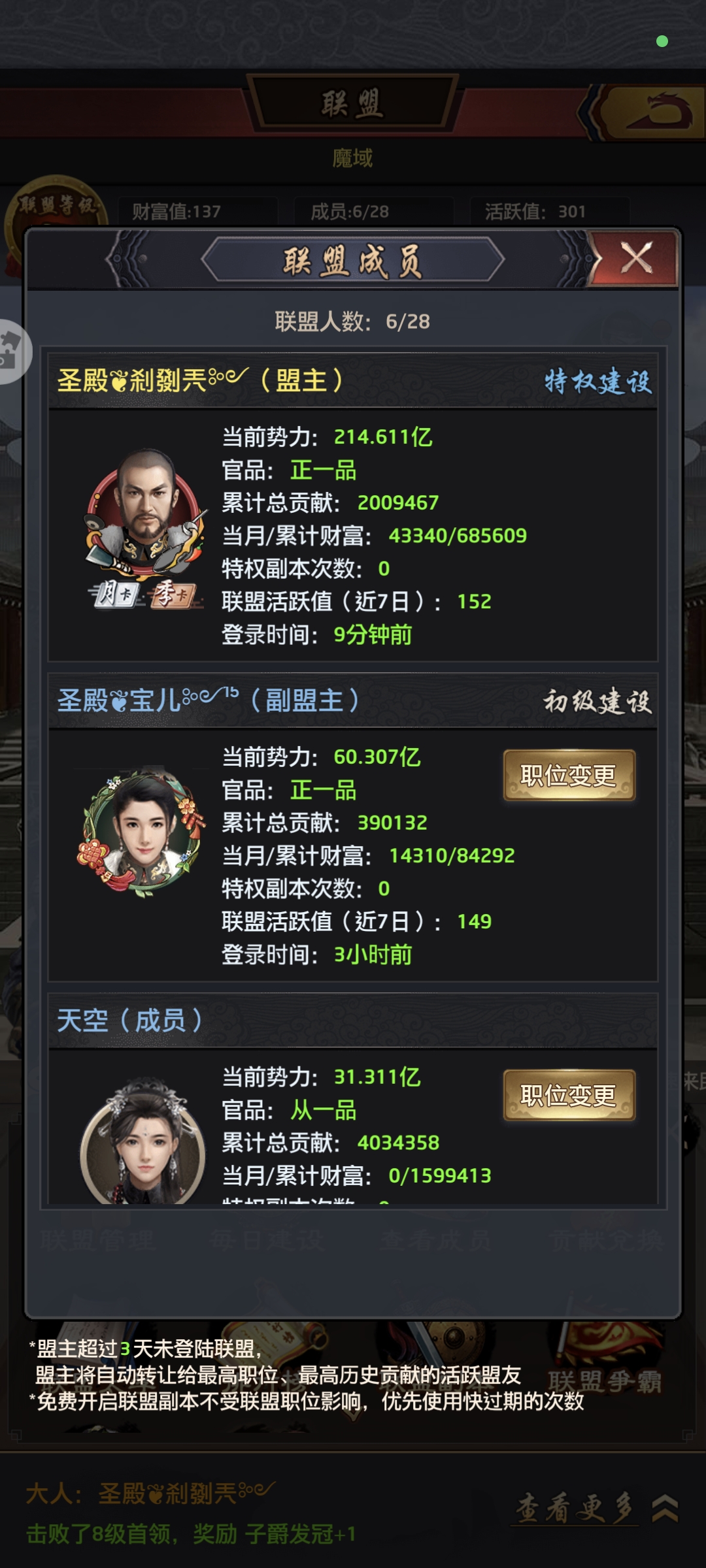This screenshot has width=706, height=1568.
Task: Close the 联盟成员 member list dialog
Action: point(634,259)
